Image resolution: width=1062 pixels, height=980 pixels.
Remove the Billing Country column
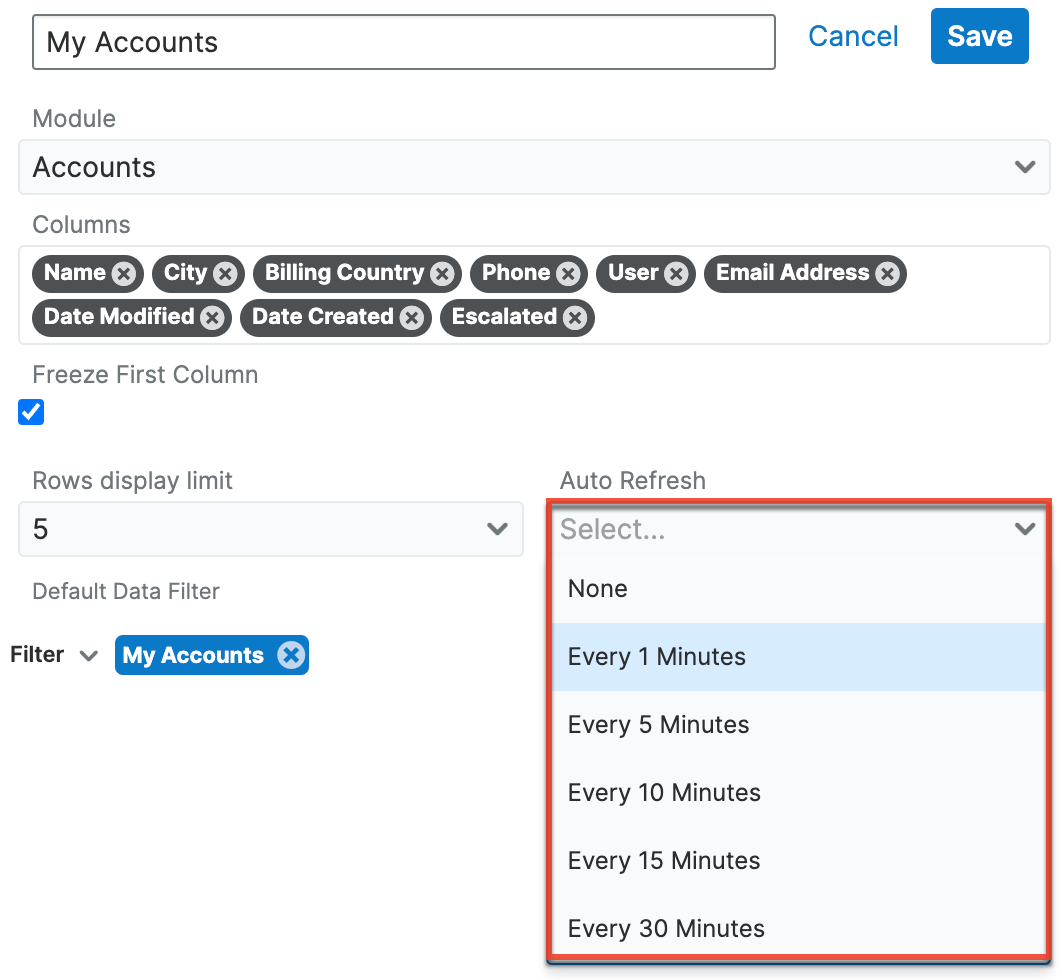(x=441, y=273)
